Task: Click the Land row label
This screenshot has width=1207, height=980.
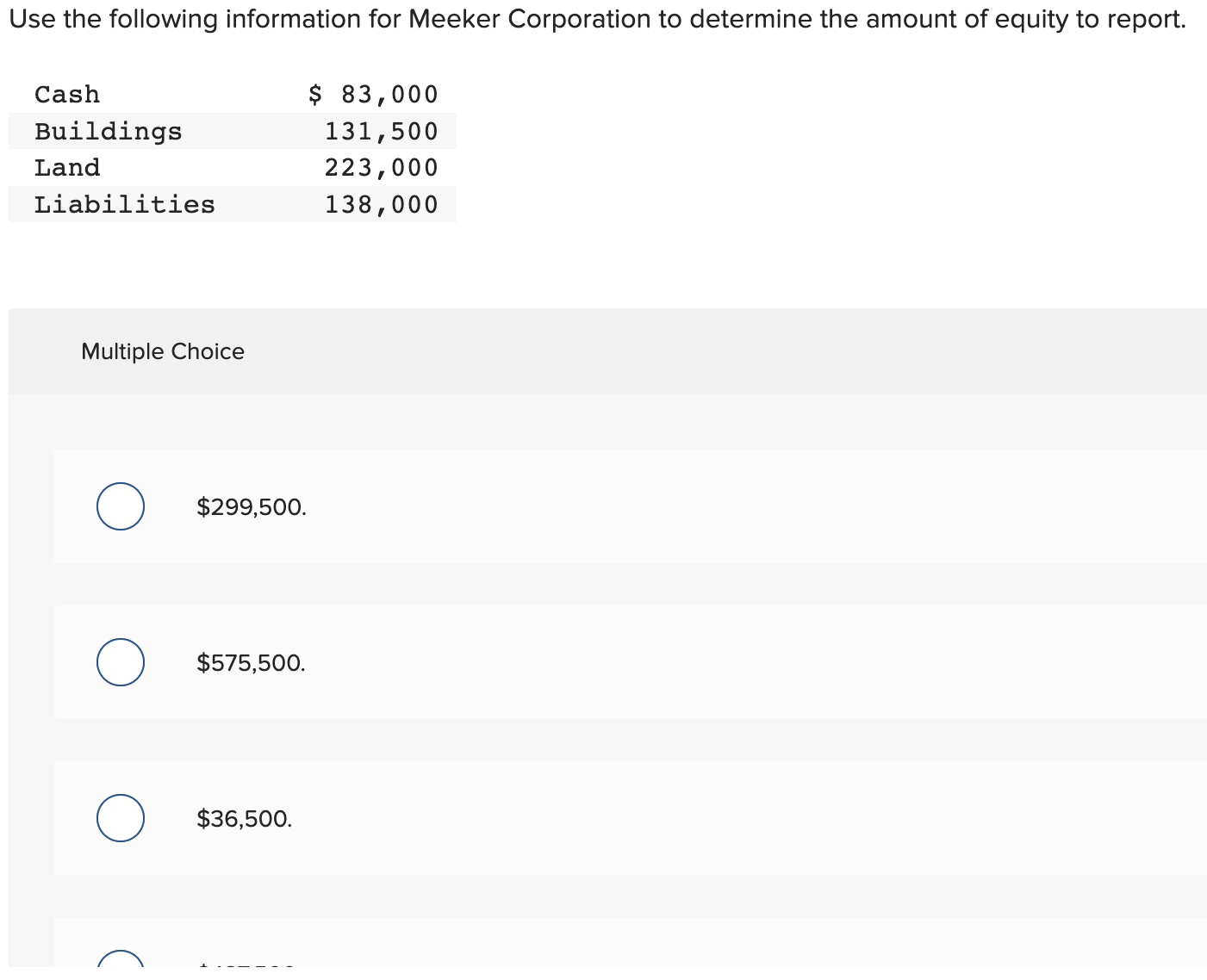Action: click(67, 168)
